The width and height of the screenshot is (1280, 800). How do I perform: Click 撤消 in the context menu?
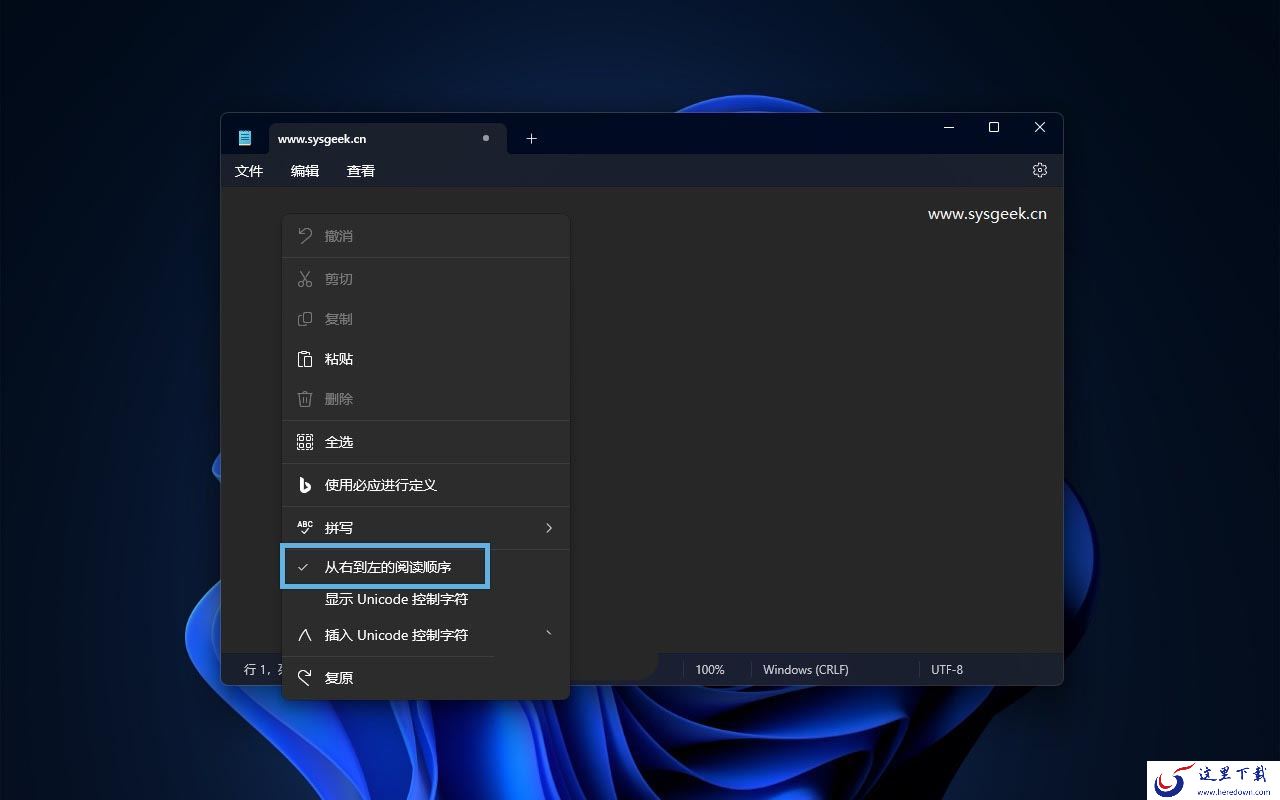click(426, 236)
